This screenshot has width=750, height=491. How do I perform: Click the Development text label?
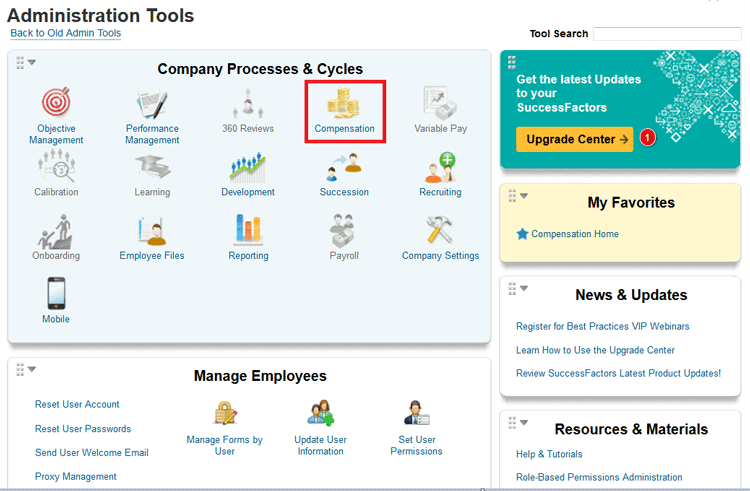coord(248,192)
